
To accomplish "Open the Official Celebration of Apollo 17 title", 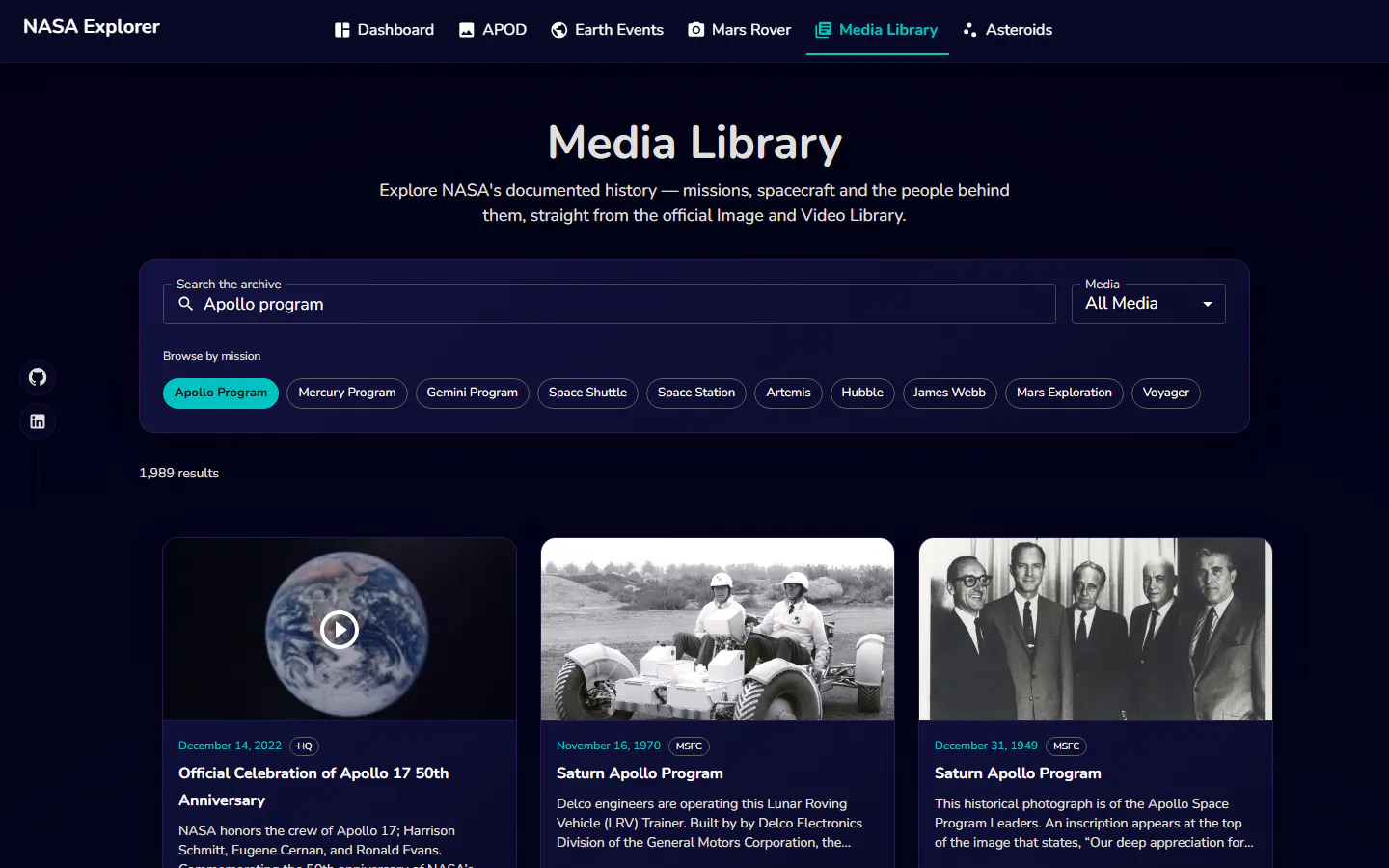I will coord(313,787).
